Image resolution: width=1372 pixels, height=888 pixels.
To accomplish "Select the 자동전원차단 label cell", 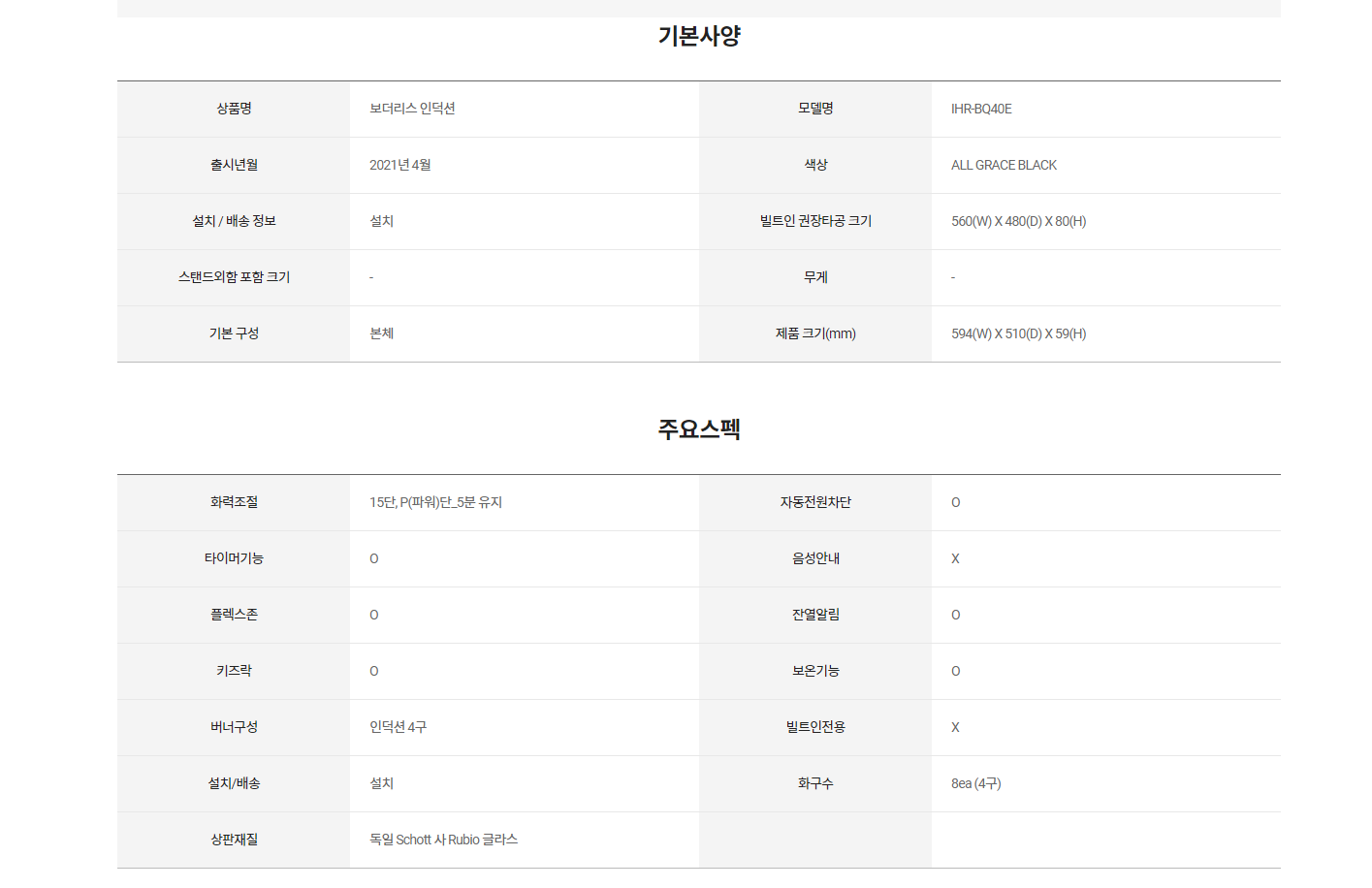I will pos(815,502).
